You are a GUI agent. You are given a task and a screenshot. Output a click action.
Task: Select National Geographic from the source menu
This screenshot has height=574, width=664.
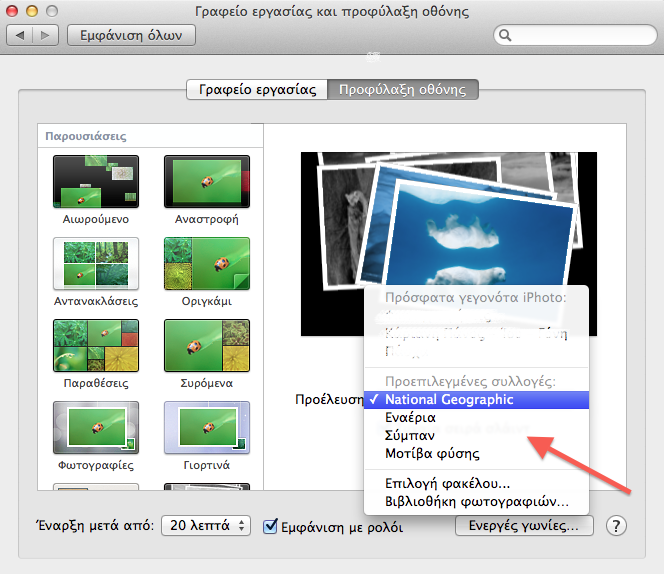tap(476, 400)
